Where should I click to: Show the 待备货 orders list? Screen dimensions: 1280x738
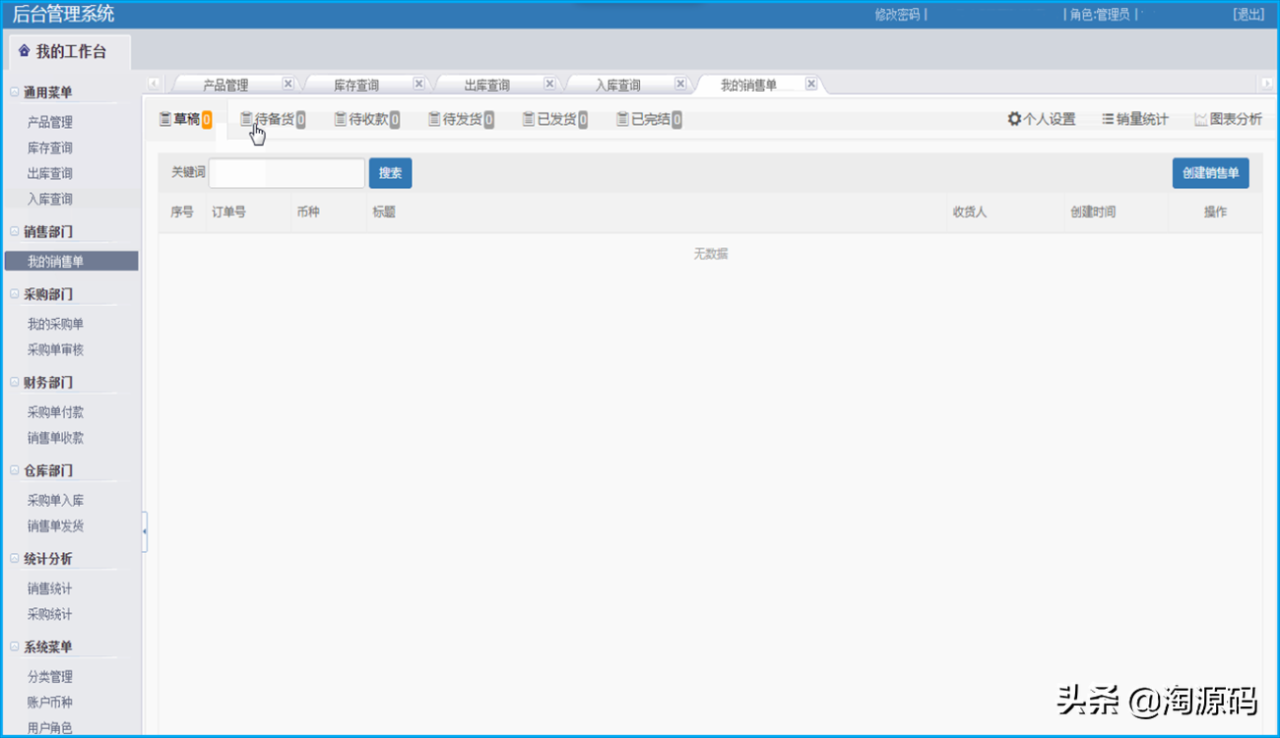(x=272, y=119)
